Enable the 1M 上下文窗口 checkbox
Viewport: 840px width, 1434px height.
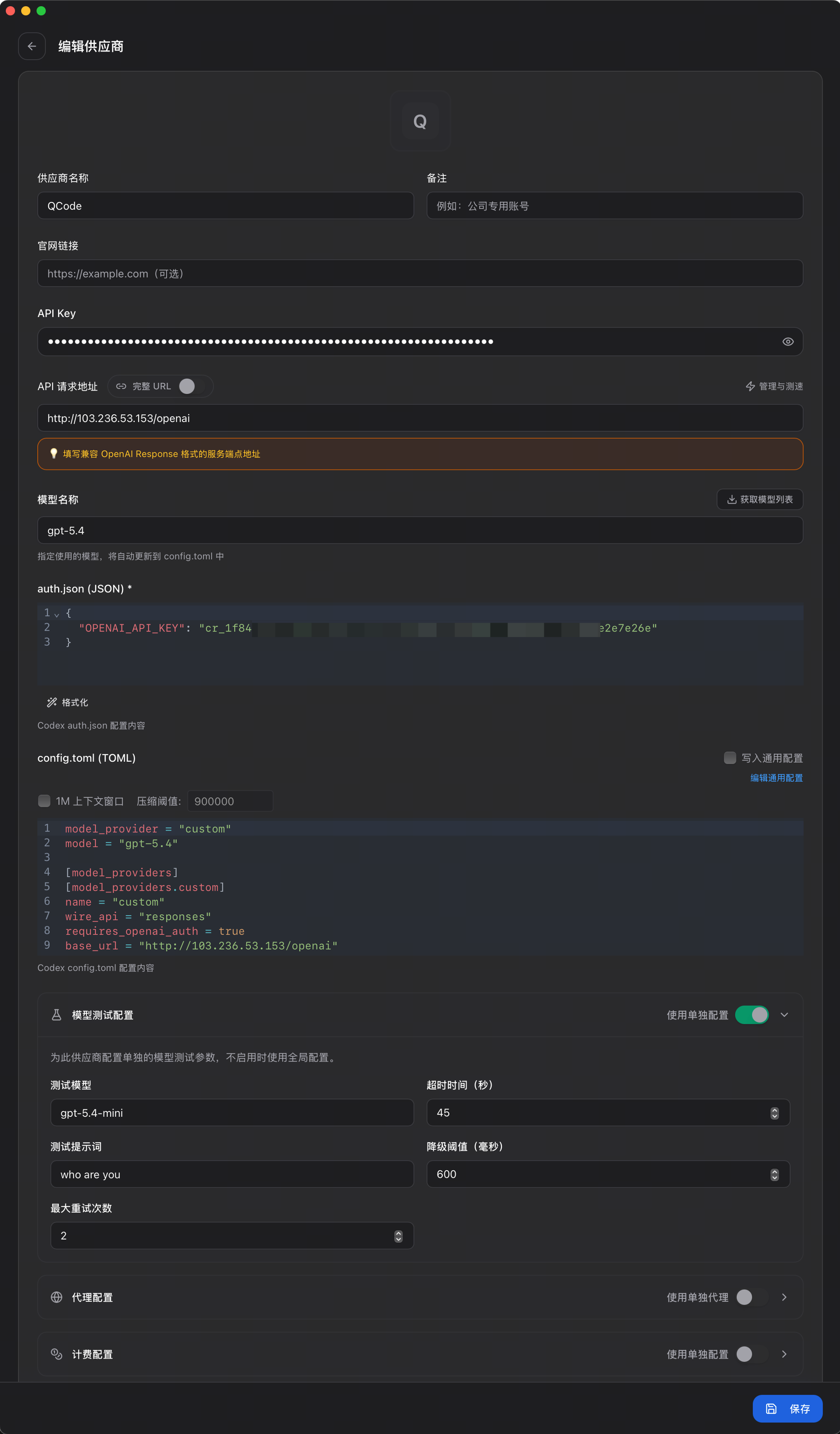click(44, 801)
